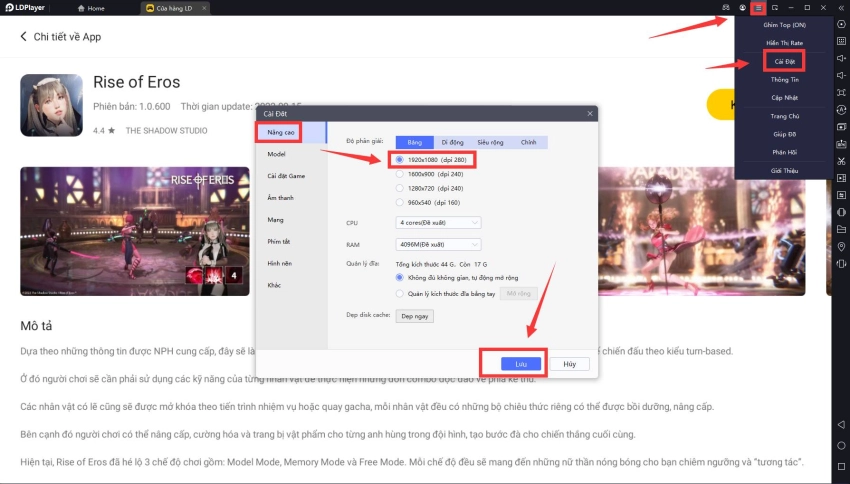Open the multi-instance add-player icon
Image resolution: width=850 pixels, height=484 pixels.
pos(841,127)
